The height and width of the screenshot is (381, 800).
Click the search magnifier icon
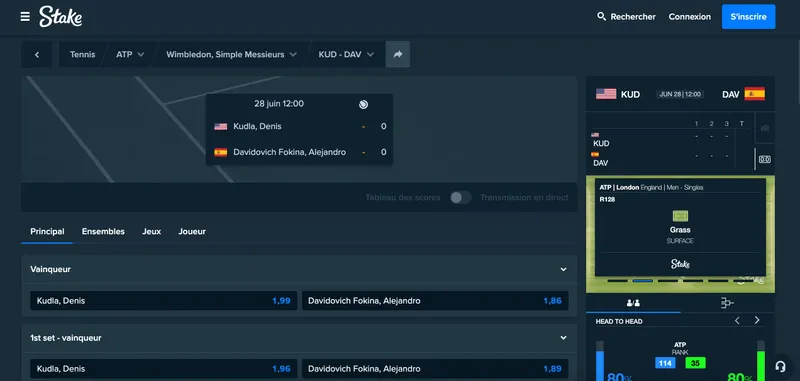[602, 17]
